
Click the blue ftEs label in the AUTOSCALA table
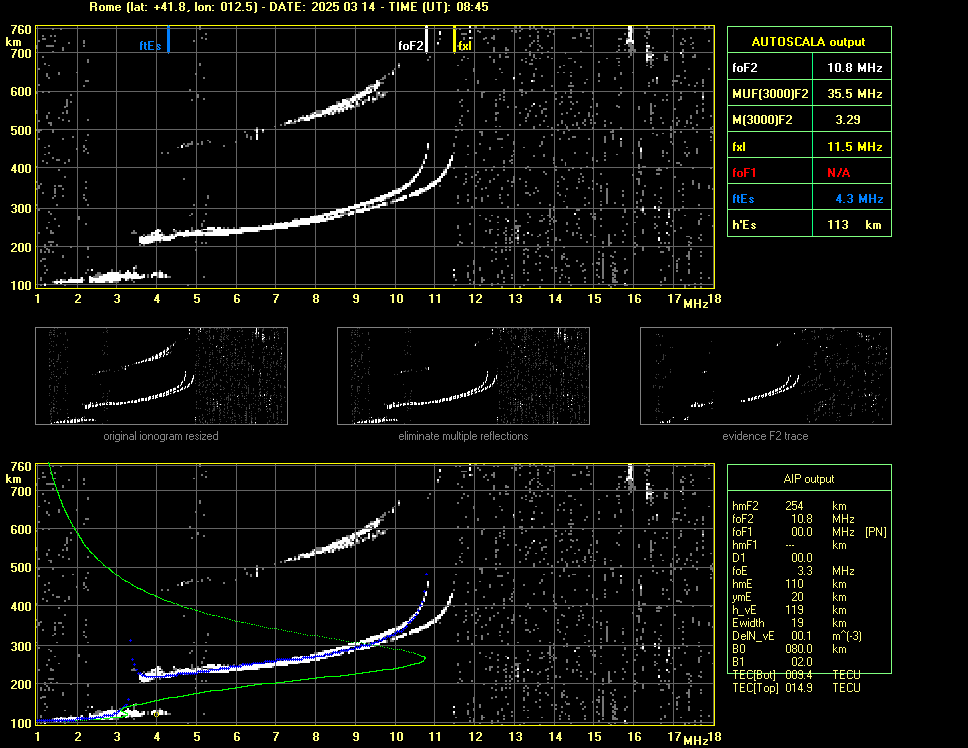(x=743, y=199)
